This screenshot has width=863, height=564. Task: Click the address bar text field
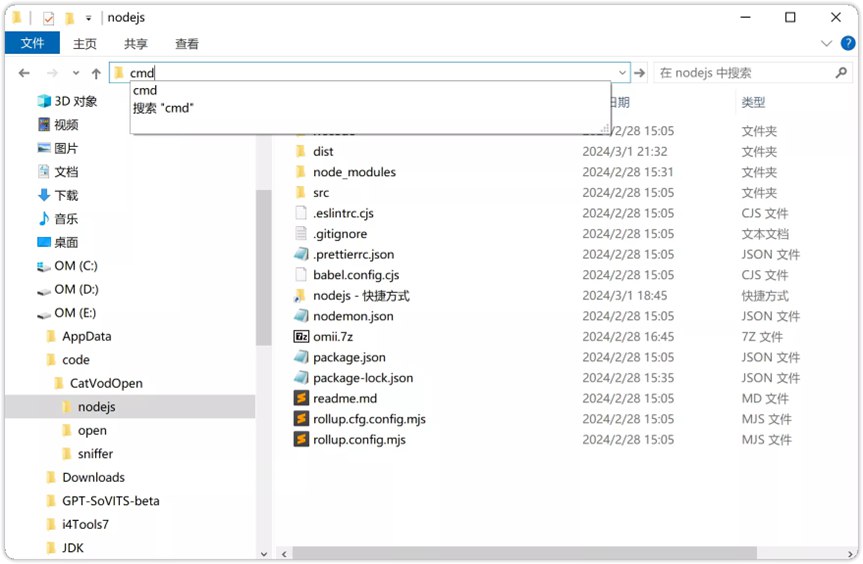(369, 73)
